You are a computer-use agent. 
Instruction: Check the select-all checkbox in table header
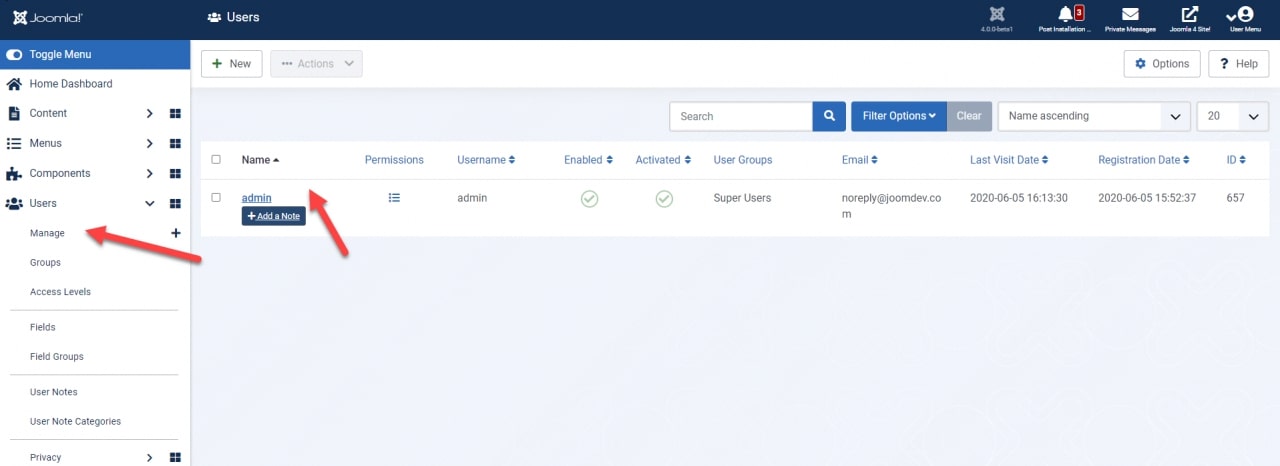pos(216,160)
